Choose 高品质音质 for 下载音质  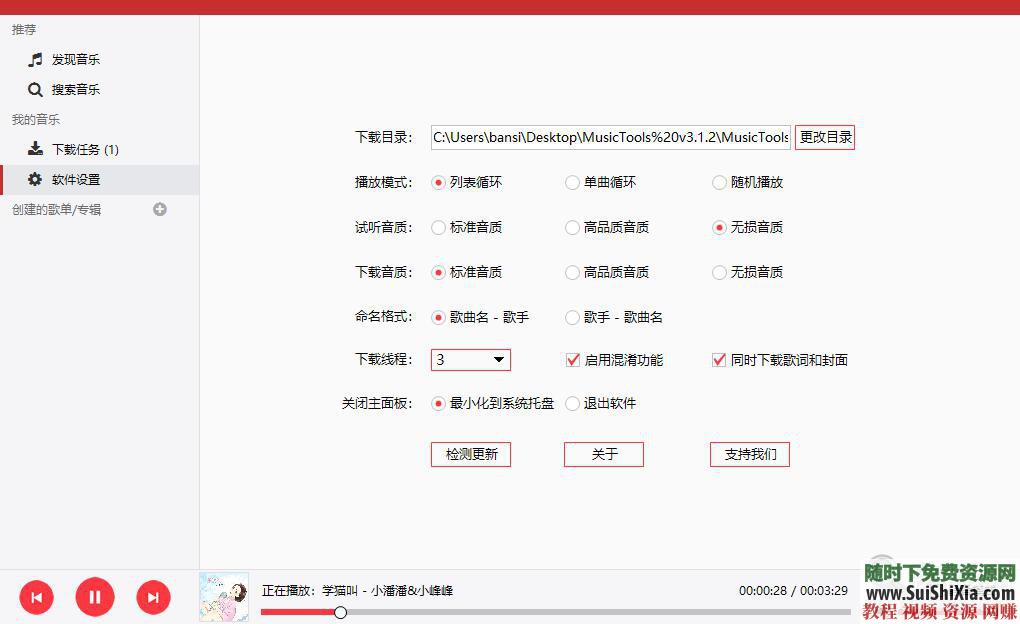tap(571, 271)
